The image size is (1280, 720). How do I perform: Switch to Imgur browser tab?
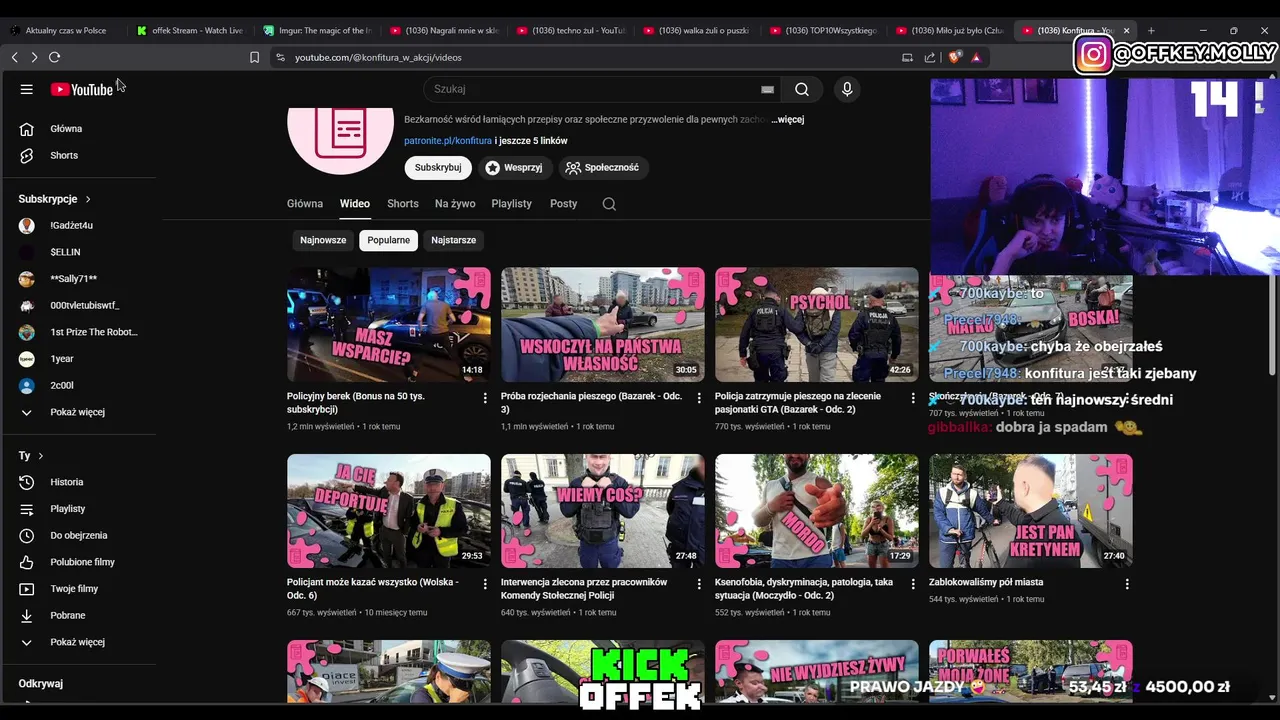coord(317,31)
